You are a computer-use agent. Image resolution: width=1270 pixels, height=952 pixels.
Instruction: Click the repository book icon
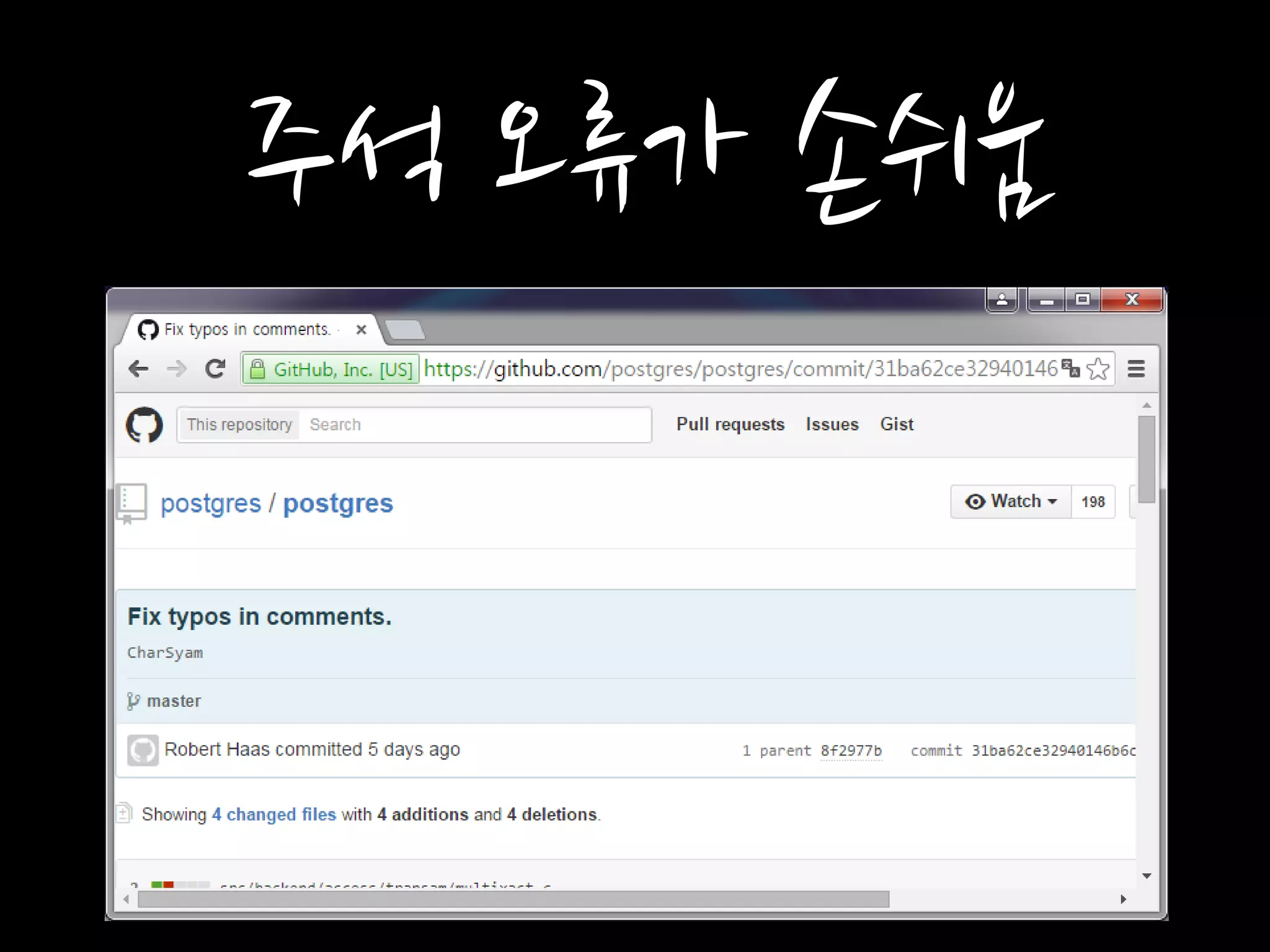pos(133,503)
